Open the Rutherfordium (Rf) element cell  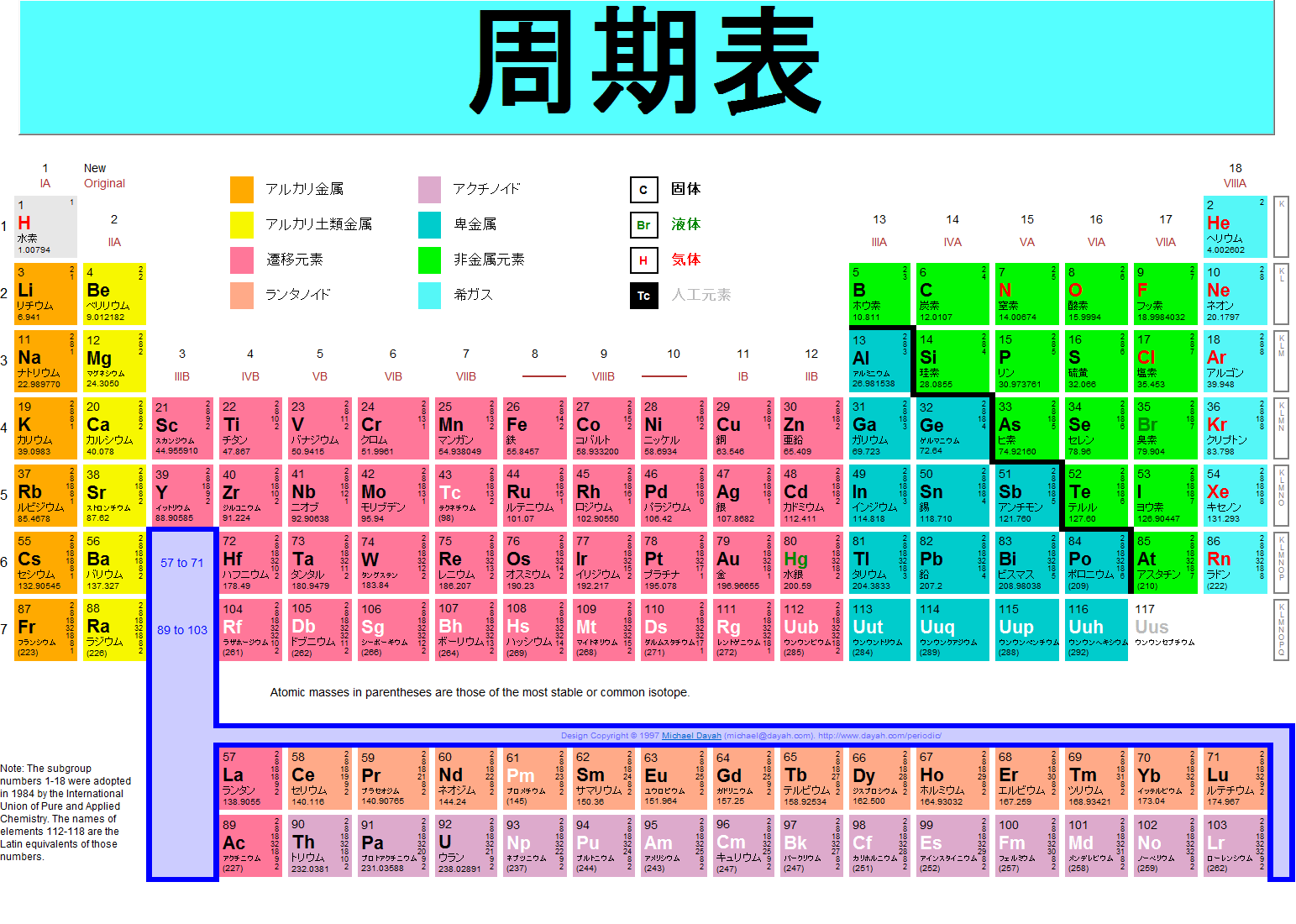250,630
